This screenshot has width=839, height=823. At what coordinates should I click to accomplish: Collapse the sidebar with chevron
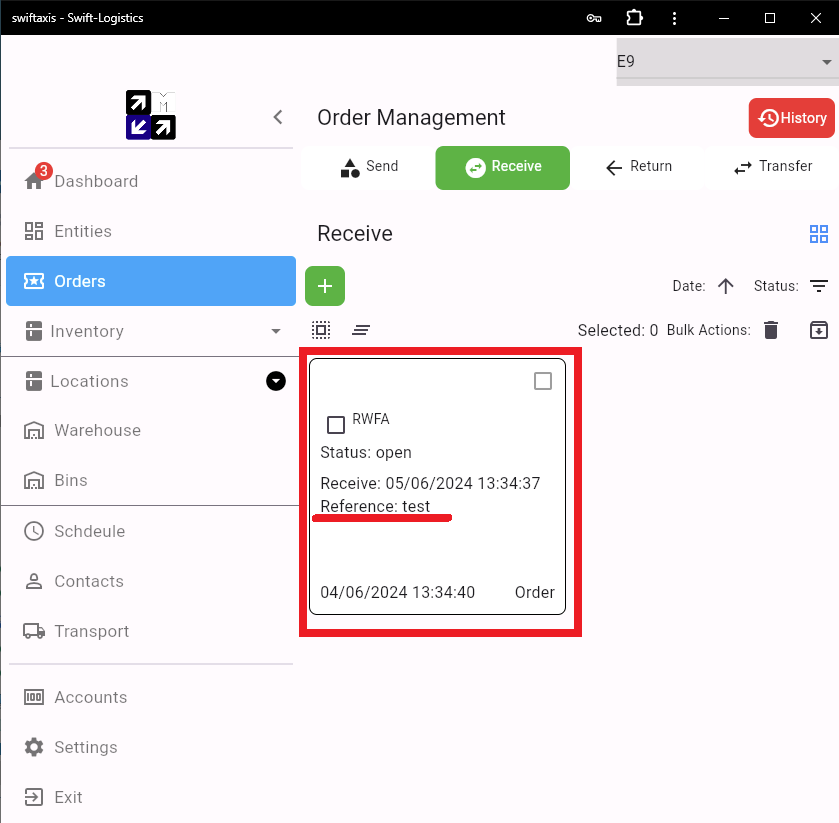(278, 117)
